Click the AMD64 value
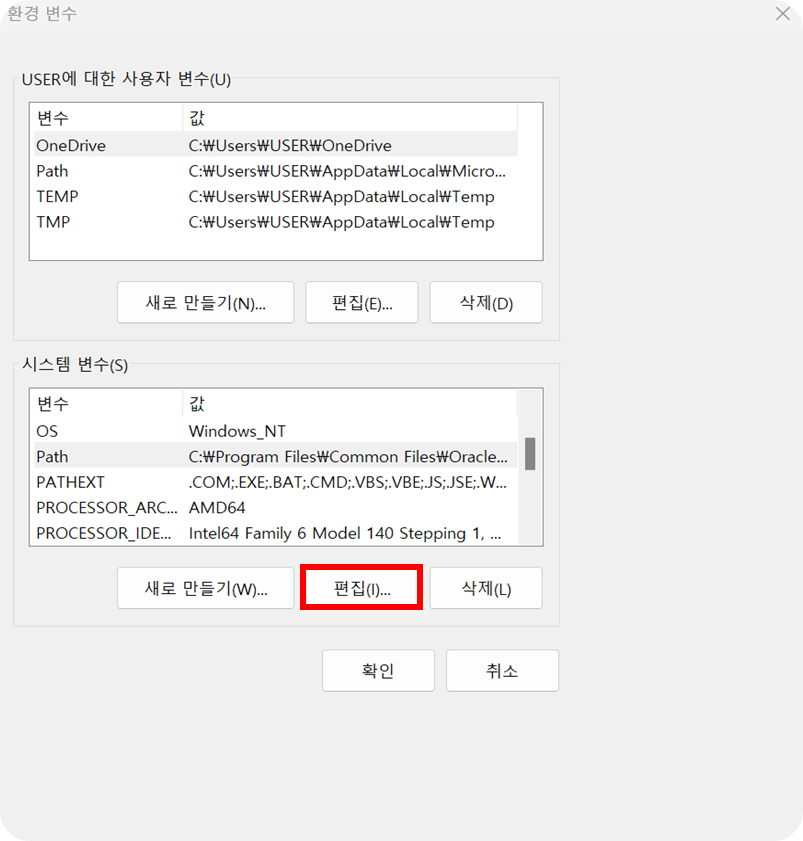 tap(217, 507)
